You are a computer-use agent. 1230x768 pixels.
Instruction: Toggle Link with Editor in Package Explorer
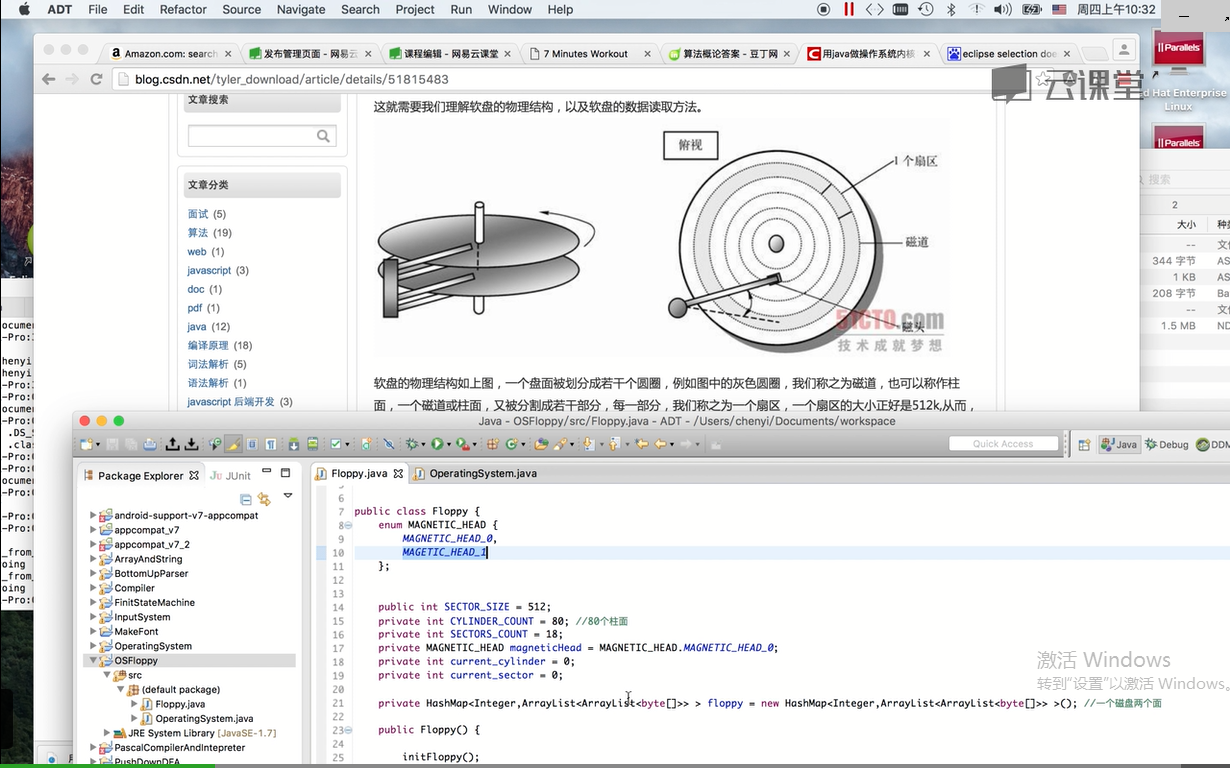point(264,499)
